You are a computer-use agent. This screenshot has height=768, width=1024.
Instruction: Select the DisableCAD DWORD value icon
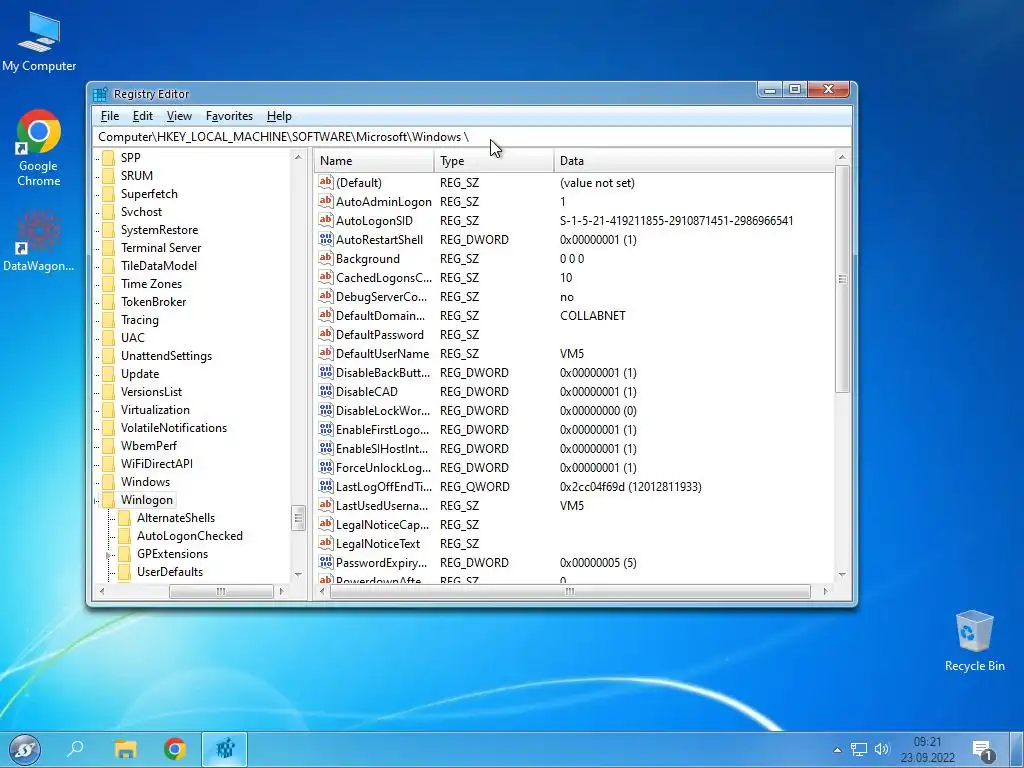(x=325, y=391)
